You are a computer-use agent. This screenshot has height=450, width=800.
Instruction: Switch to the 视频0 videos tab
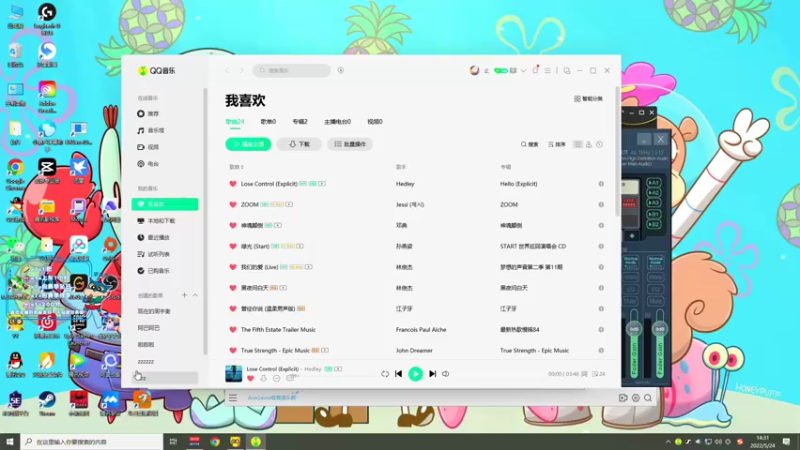(x=375, y=122)
